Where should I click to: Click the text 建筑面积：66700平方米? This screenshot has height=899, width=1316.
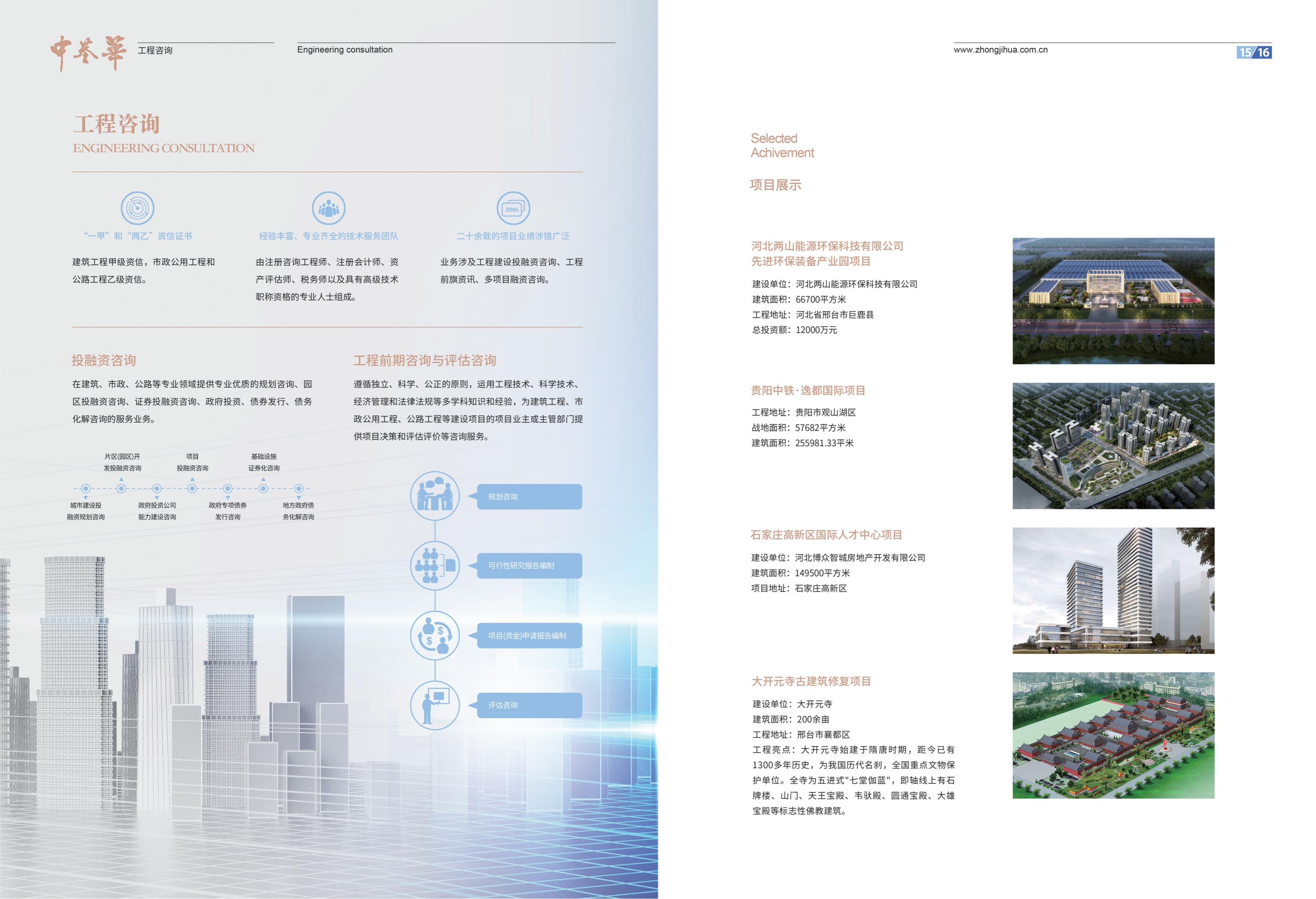pos(799,300)
